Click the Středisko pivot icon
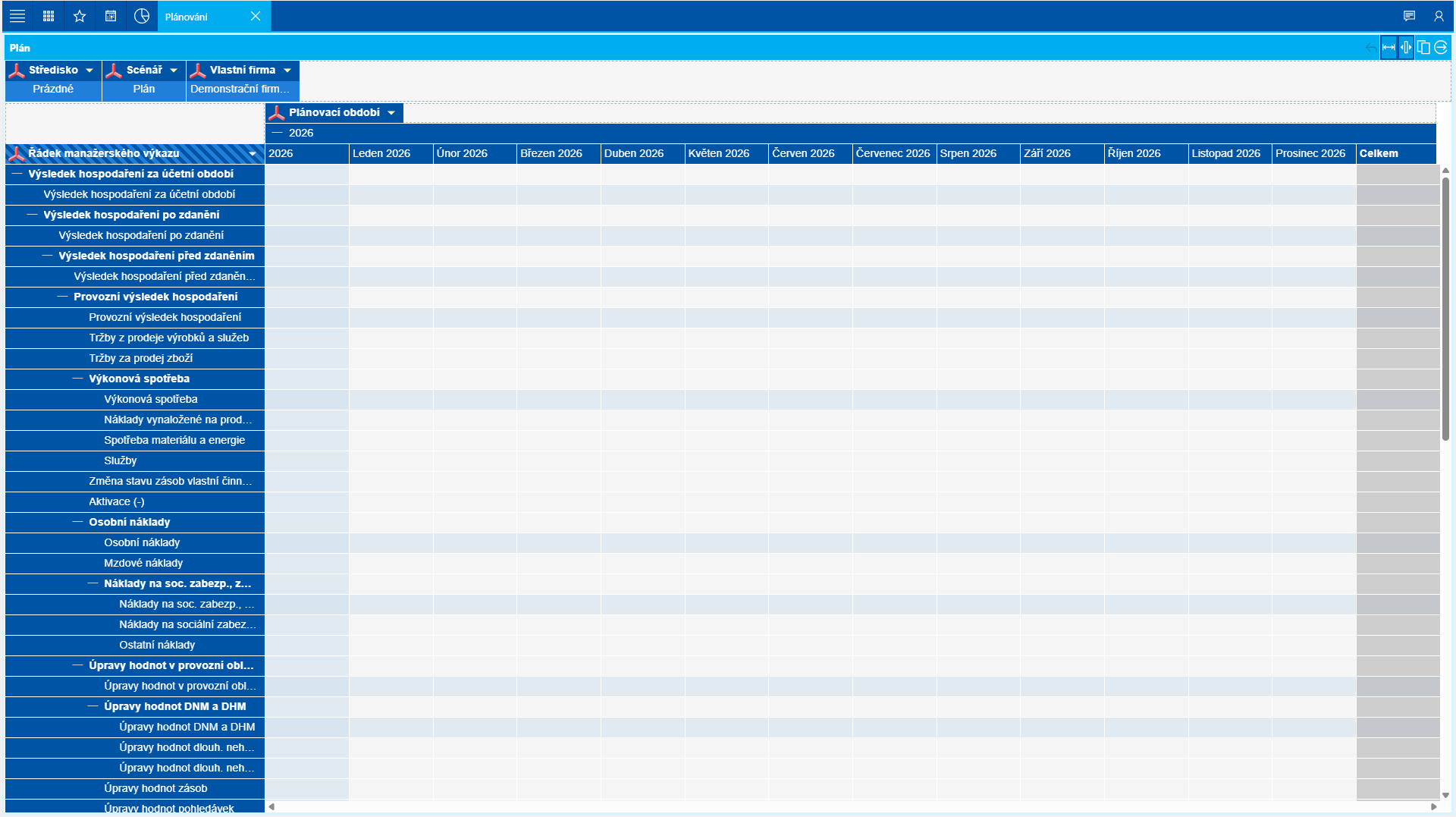 point(17,71)
